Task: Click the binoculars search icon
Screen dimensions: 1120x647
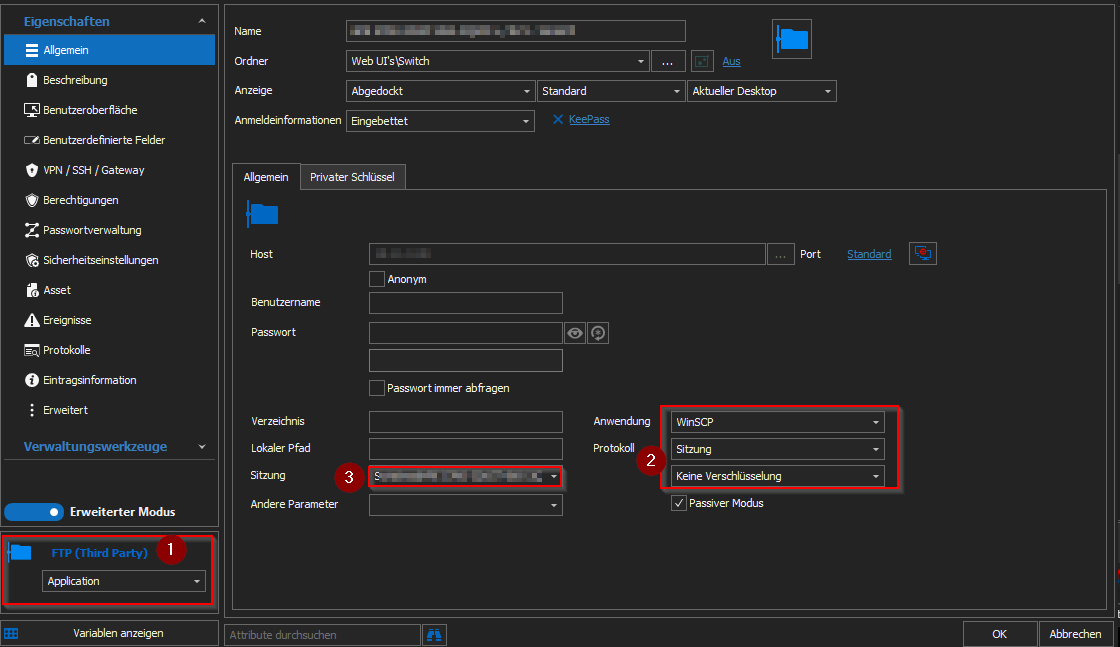Action: click(434, 635)
